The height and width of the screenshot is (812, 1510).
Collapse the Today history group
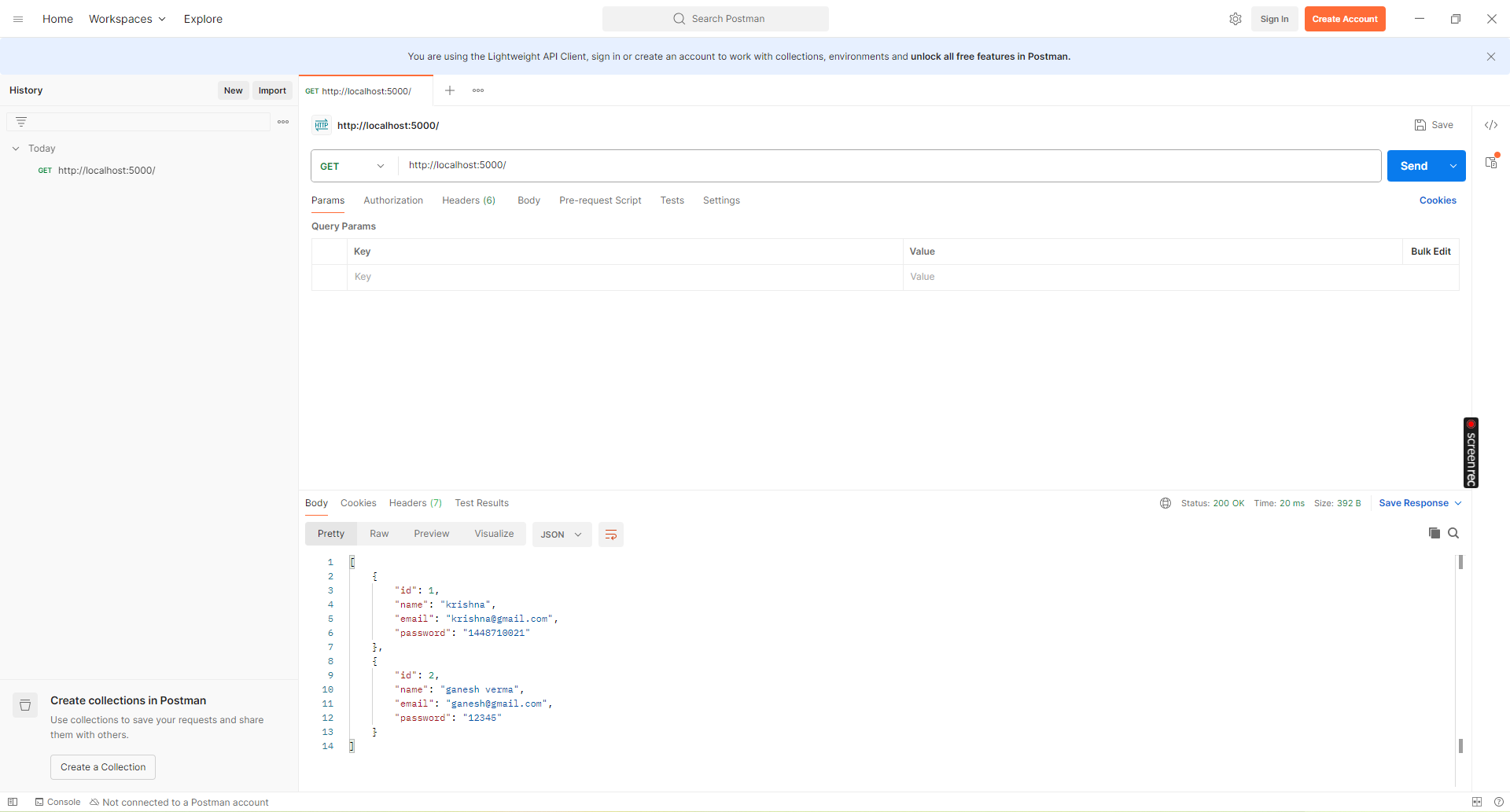tap(16, 149)
